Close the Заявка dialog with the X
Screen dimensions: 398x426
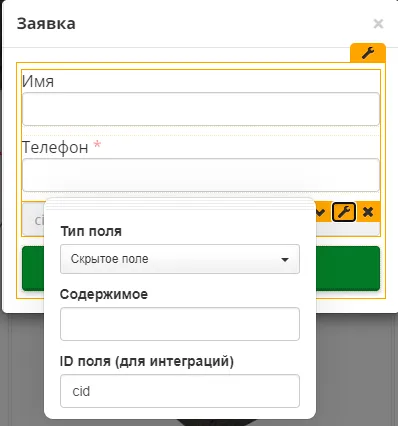(x=378, y=24)
